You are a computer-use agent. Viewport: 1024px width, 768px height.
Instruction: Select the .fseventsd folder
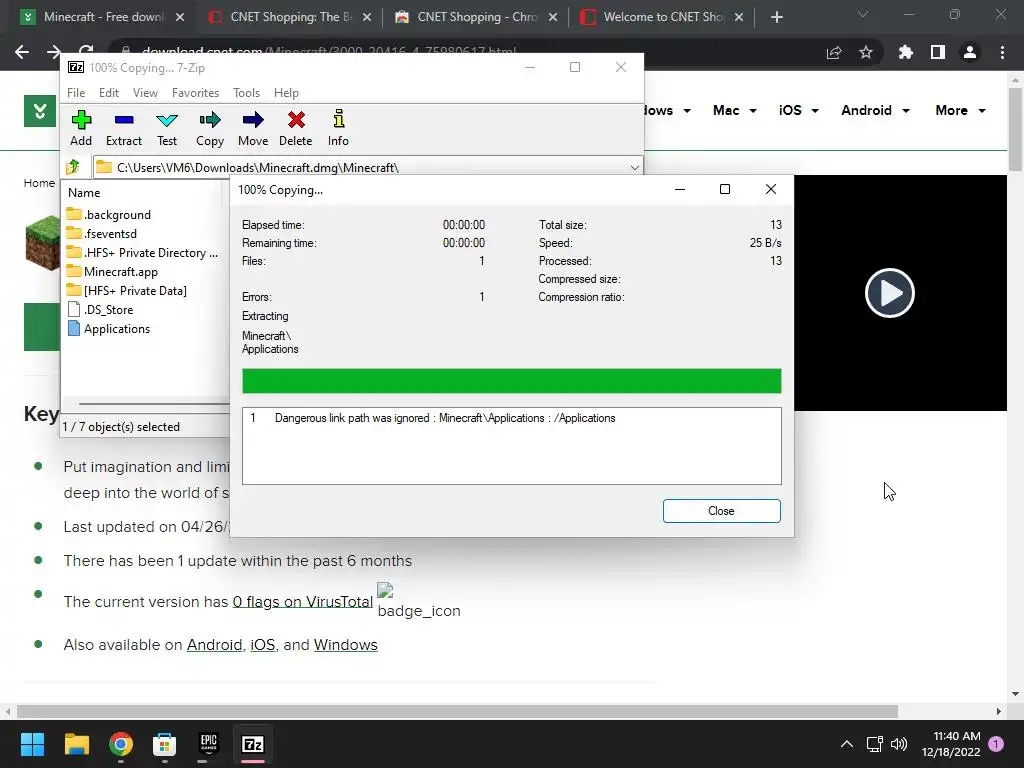[102, 233]
